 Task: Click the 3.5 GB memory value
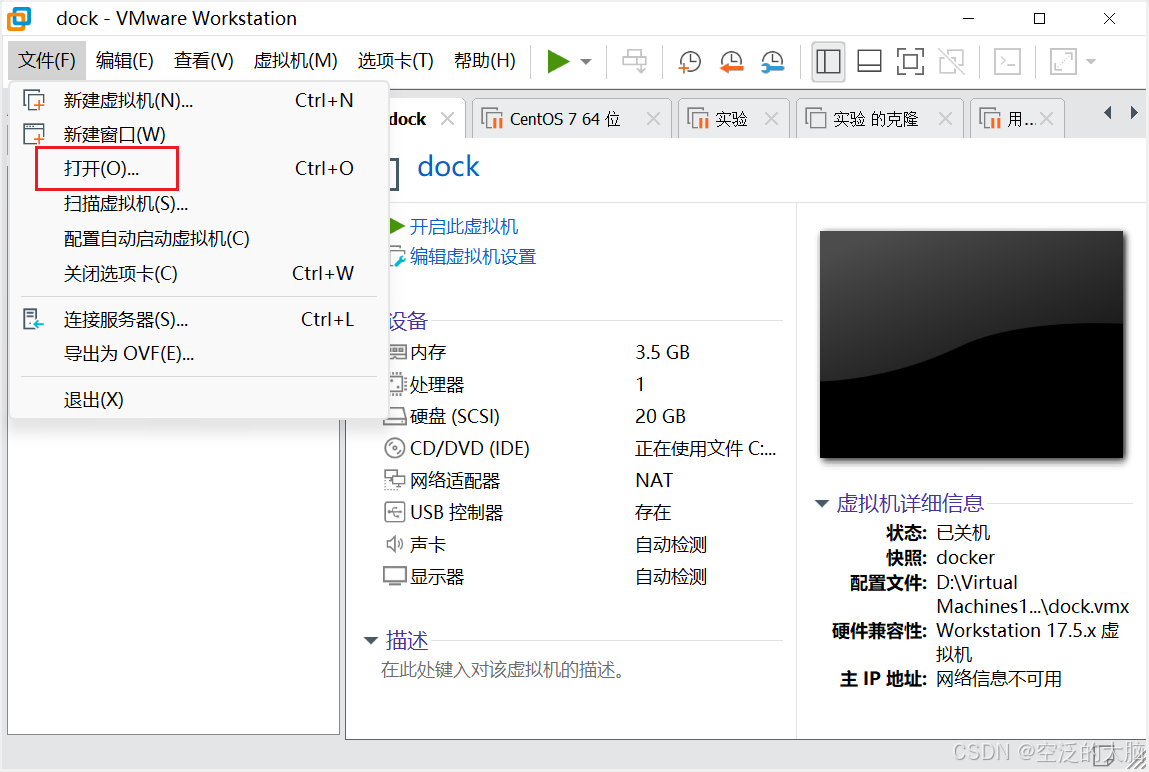pyautogui.click(x=662, y=352)
